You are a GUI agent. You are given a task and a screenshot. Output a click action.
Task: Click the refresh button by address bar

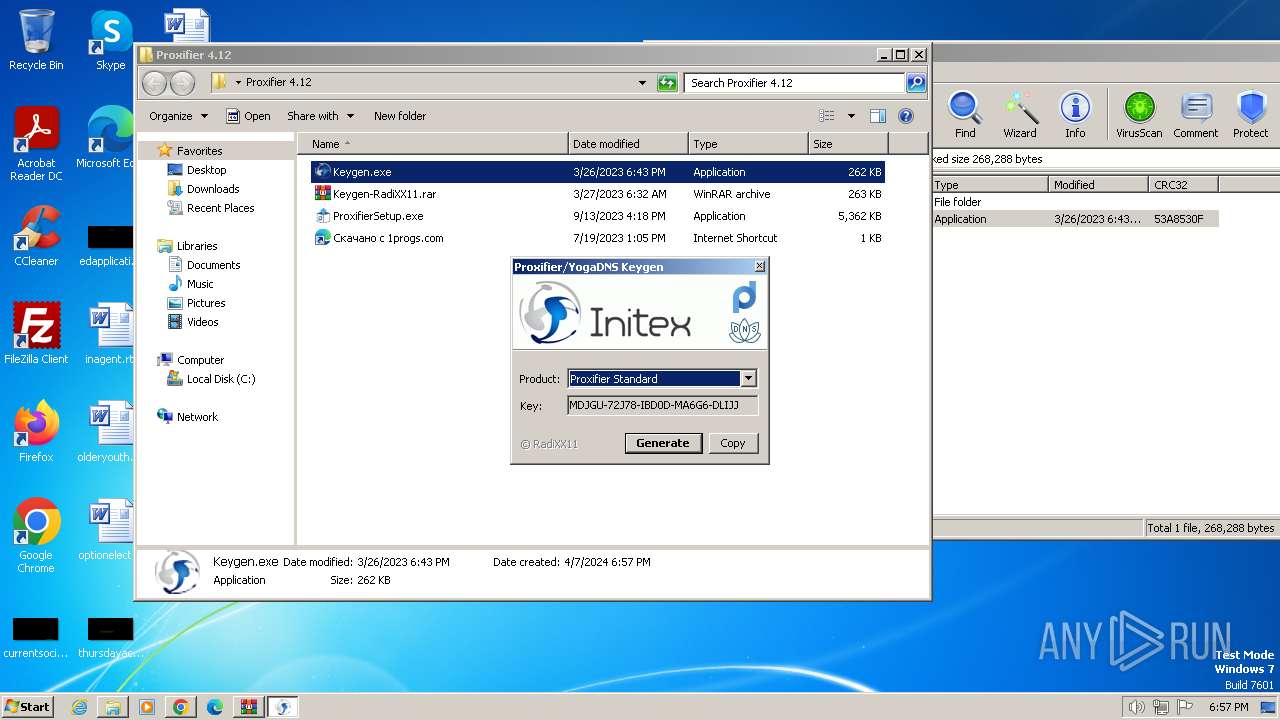tap(667, 83)
